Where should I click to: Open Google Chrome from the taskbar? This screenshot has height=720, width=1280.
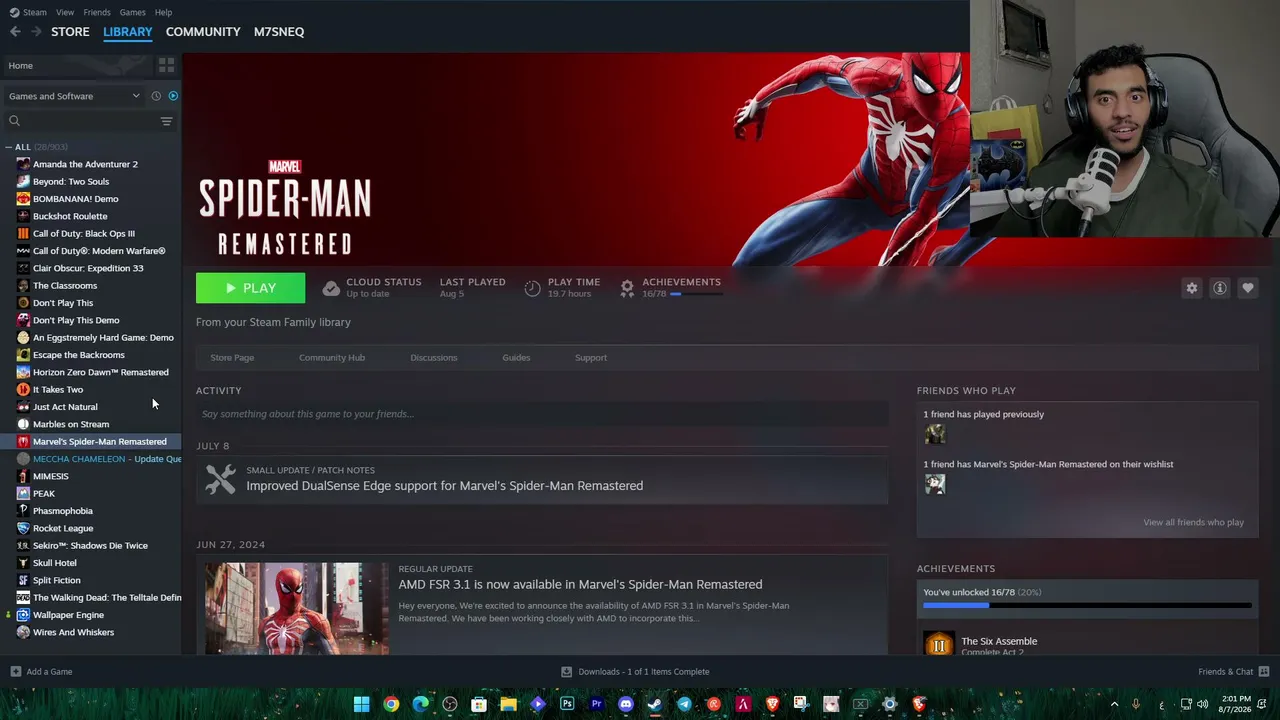coord(391,704)
